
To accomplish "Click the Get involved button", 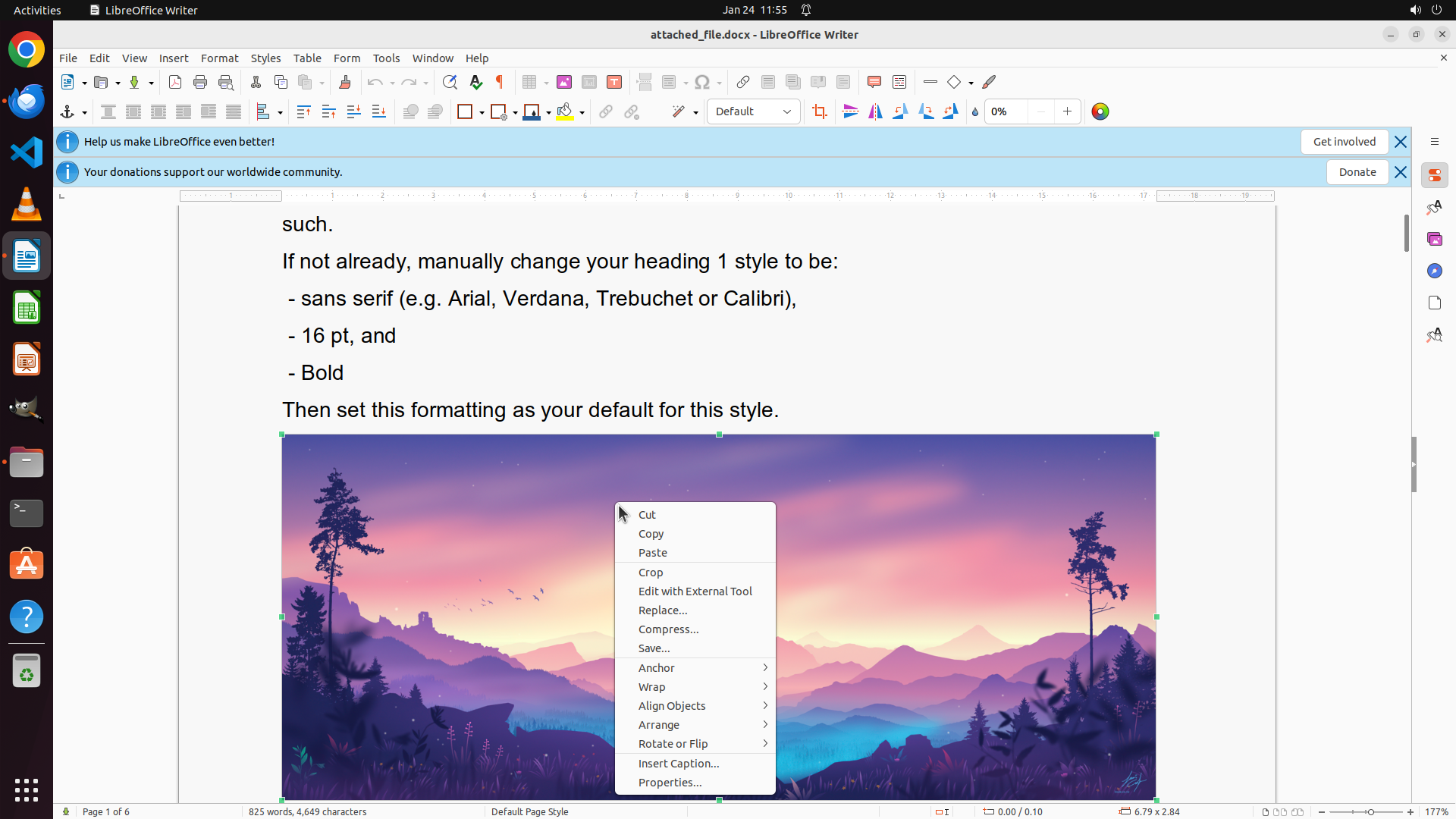I will coord(1344,142).
